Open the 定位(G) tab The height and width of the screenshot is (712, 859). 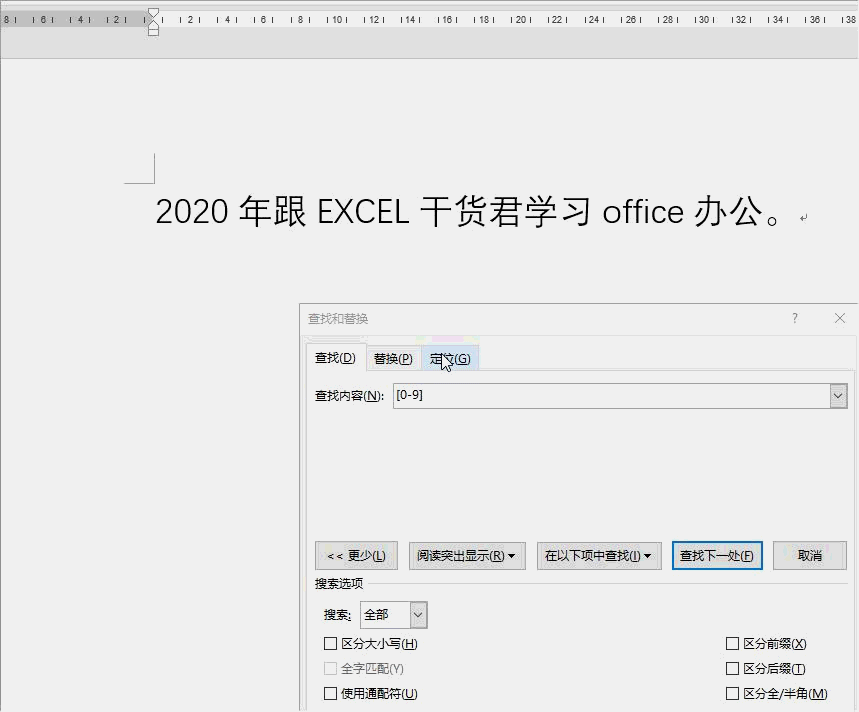click(450, 359)
